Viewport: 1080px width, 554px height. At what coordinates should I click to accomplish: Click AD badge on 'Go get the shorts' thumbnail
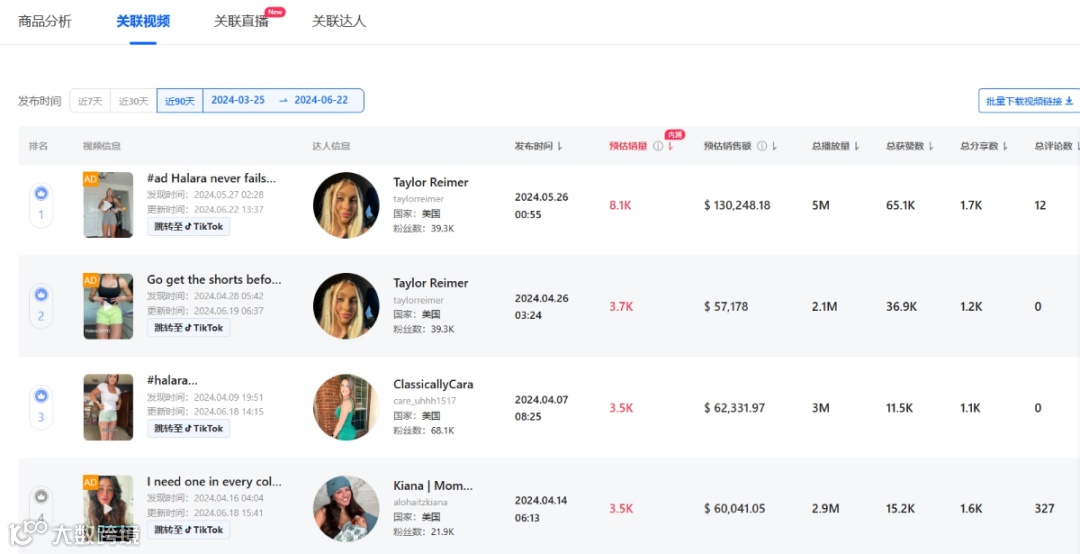click(x=90, y=280)
